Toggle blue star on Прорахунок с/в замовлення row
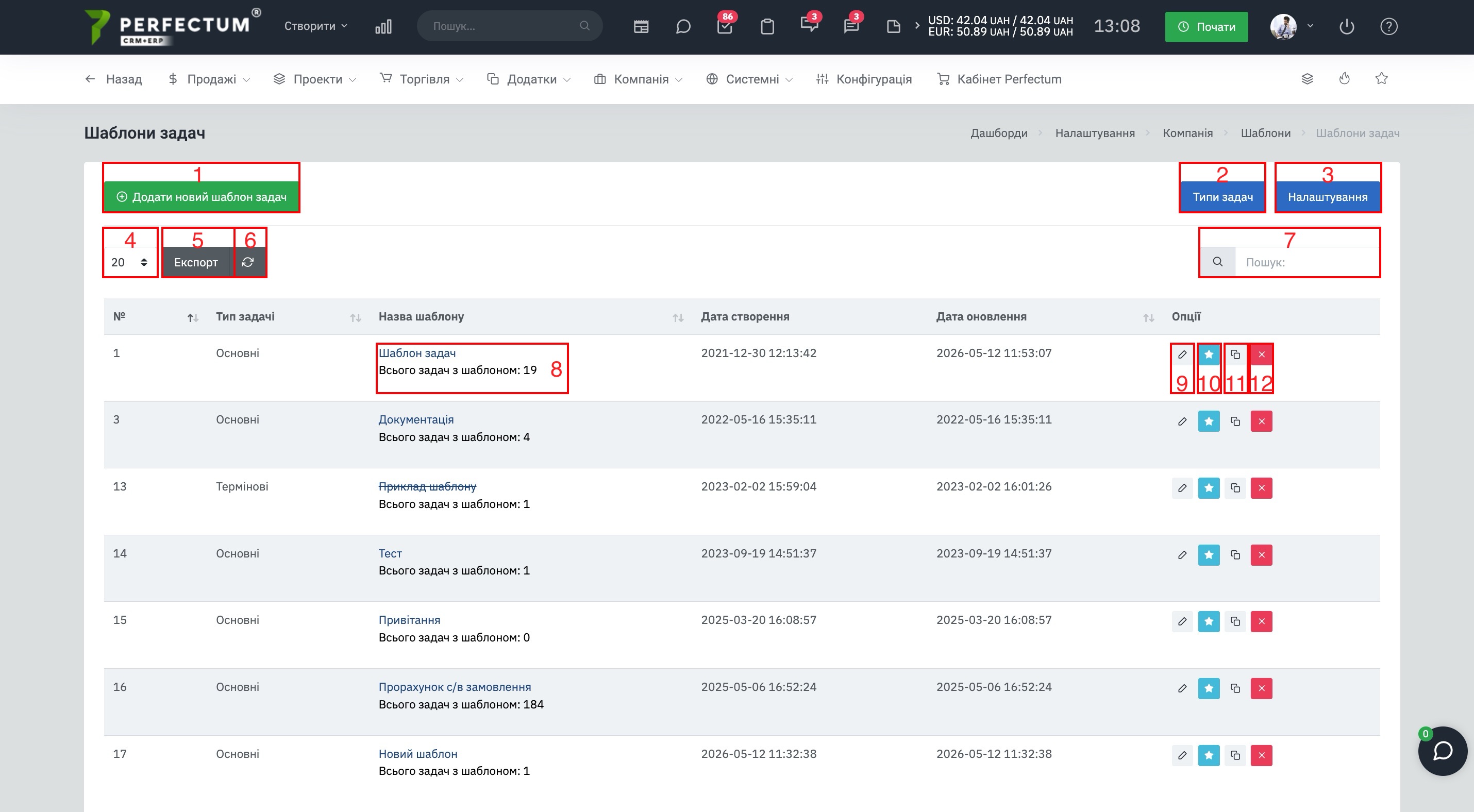 pyautogui.click(x=1209, y=688)
